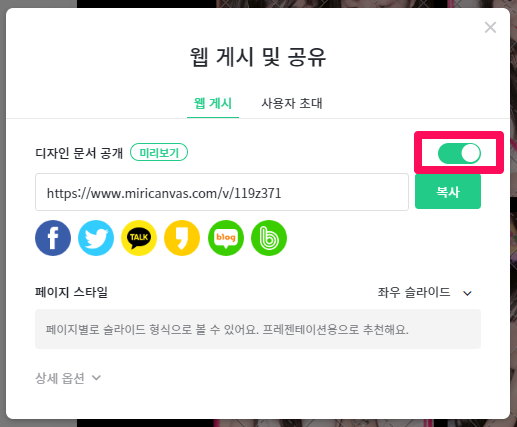Open the 좌우 슬라이드 page style dropdown

point(425,293)
